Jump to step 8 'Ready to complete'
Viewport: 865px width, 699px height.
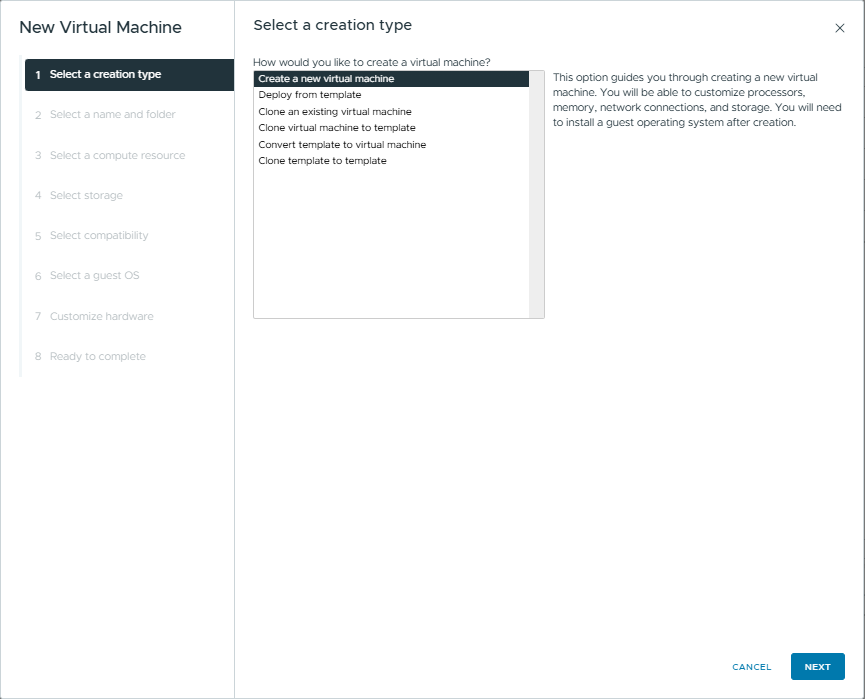[97, 357]
